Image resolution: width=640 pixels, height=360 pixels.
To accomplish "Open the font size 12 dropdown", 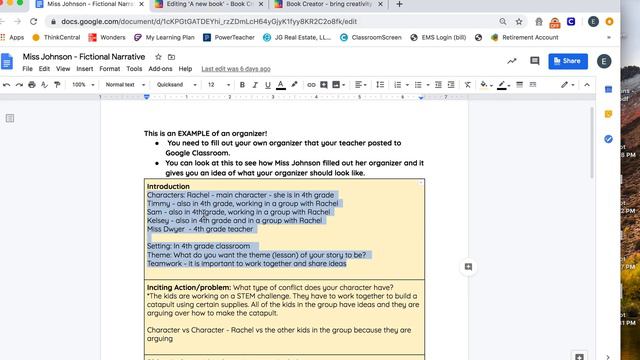I will click(x=219, y=85).
